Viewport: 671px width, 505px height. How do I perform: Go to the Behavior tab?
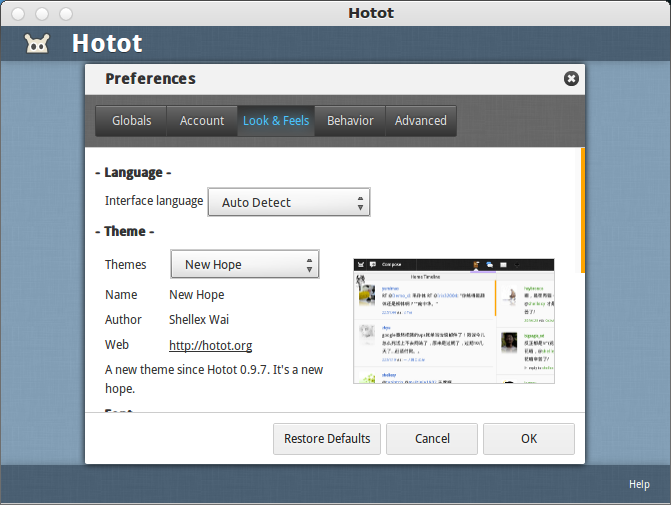coord(350,121)
